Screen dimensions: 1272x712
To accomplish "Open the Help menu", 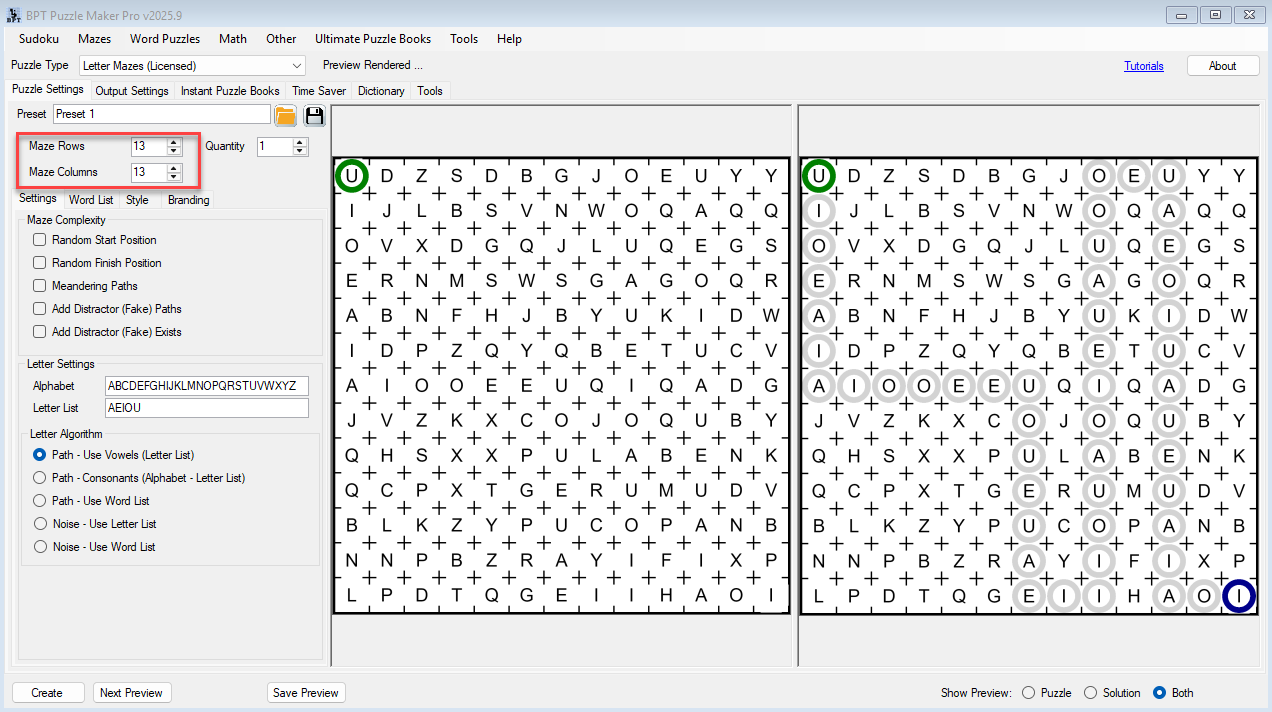I will point(509,39).
